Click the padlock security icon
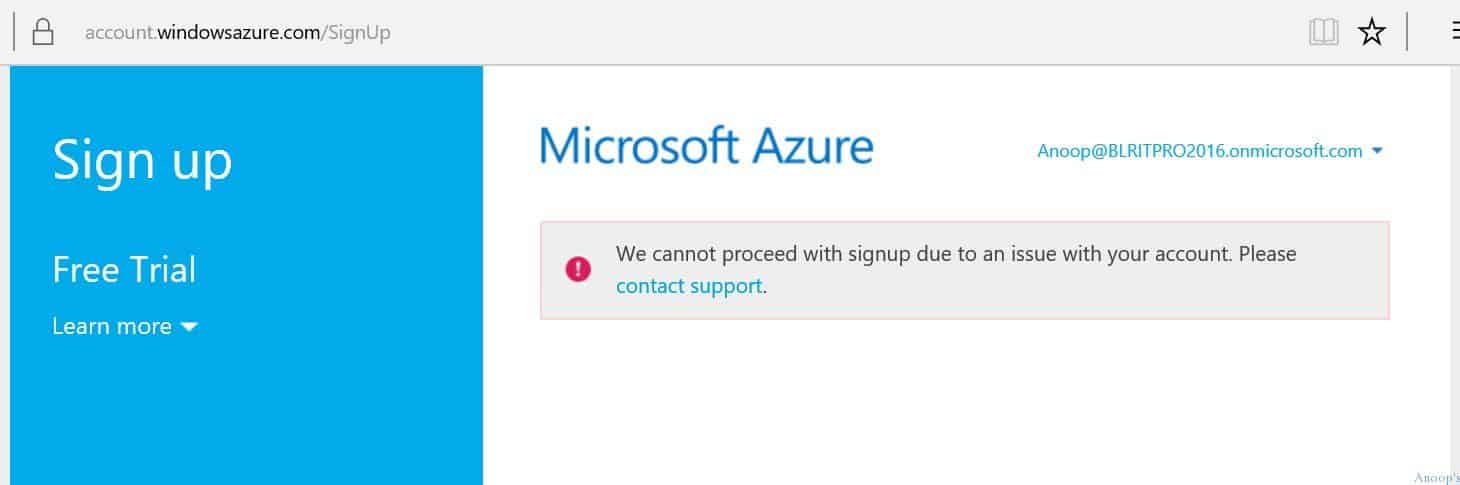This screenshot has width=1460, height=485. [42, 32]
